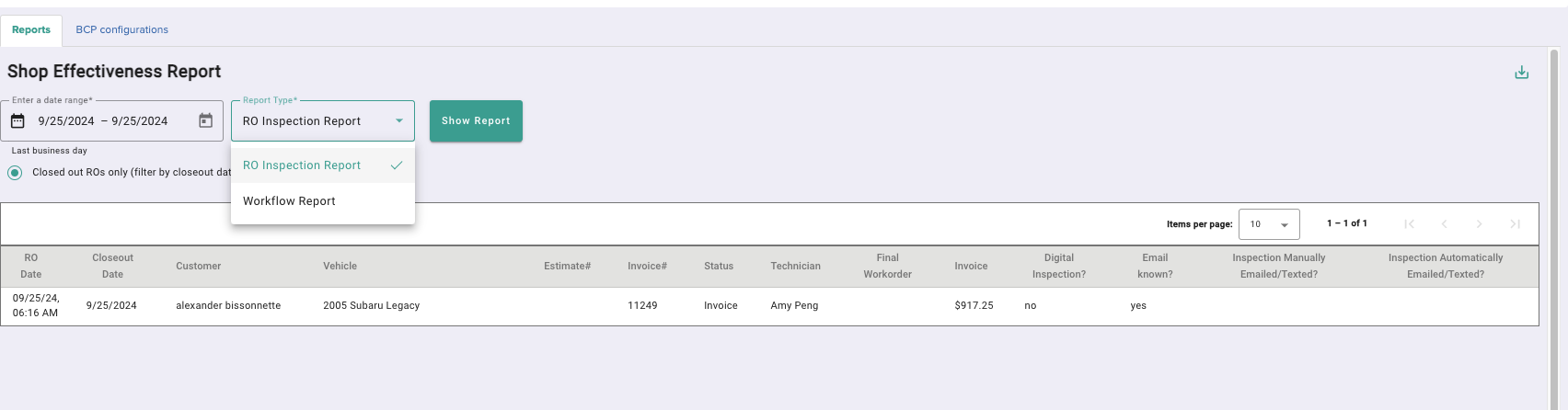The height and width of the screenshot is (410, 1568).
Task: Sort by RO Date column header
Action: click(x=31, y=266)
